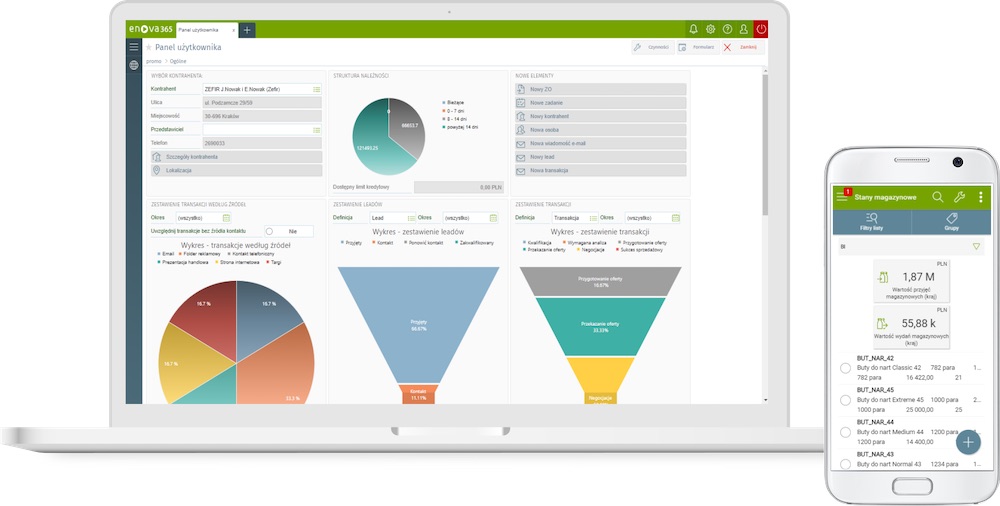This screenshot has height=506, width=1000.
Task: Expand the mobile filter dropdown triangle
Action: pos(976,245)
